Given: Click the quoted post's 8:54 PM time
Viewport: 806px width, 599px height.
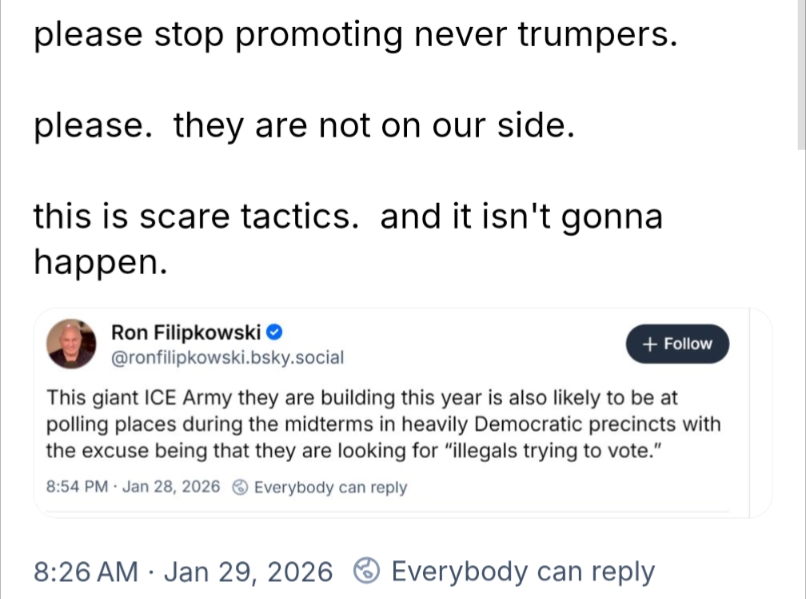Looking at the screenshot, I should click(x=79, y=488).
